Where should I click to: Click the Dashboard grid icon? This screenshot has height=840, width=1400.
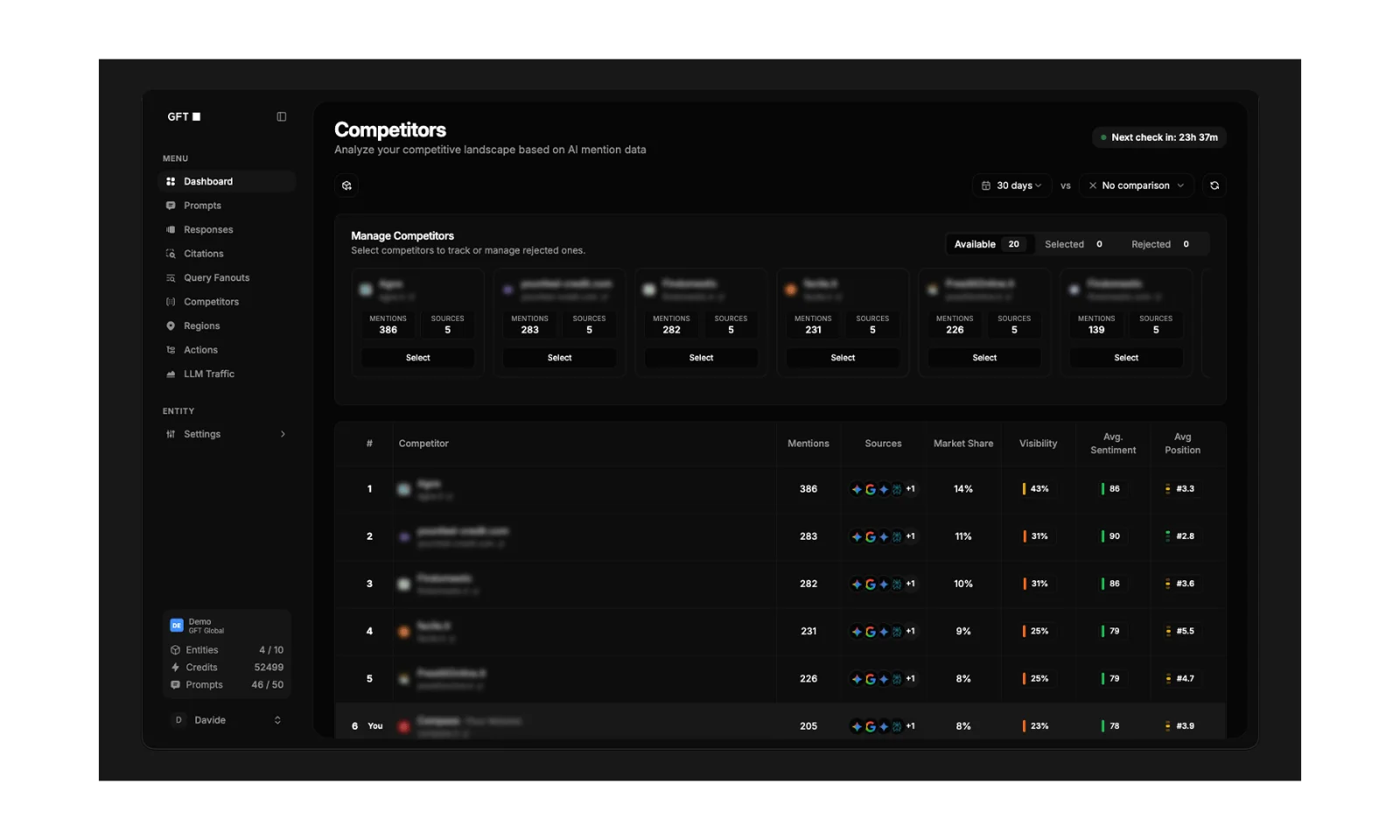(x=171, y=181)
